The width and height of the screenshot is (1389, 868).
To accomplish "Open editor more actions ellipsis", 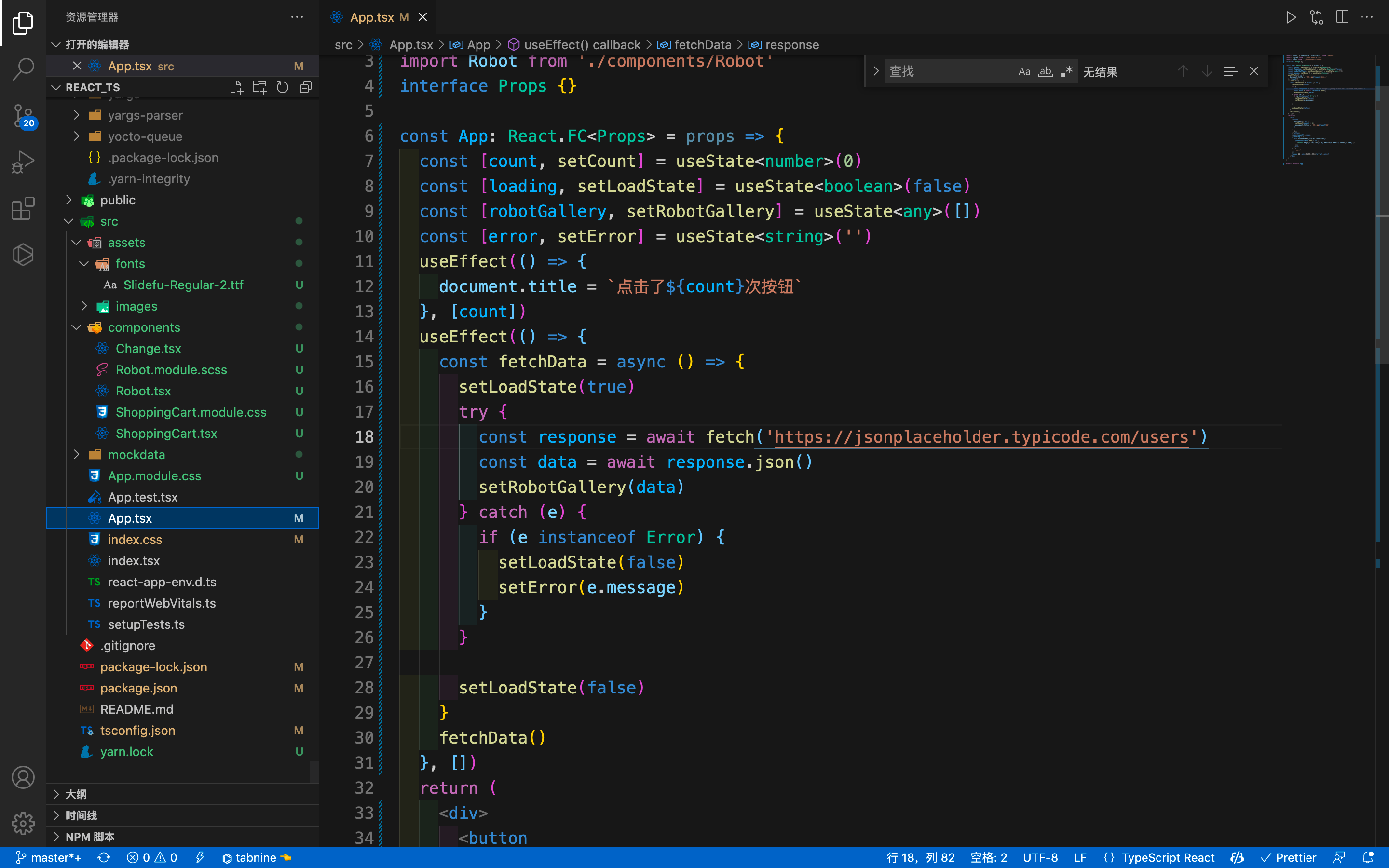I will coord(1367,17).
